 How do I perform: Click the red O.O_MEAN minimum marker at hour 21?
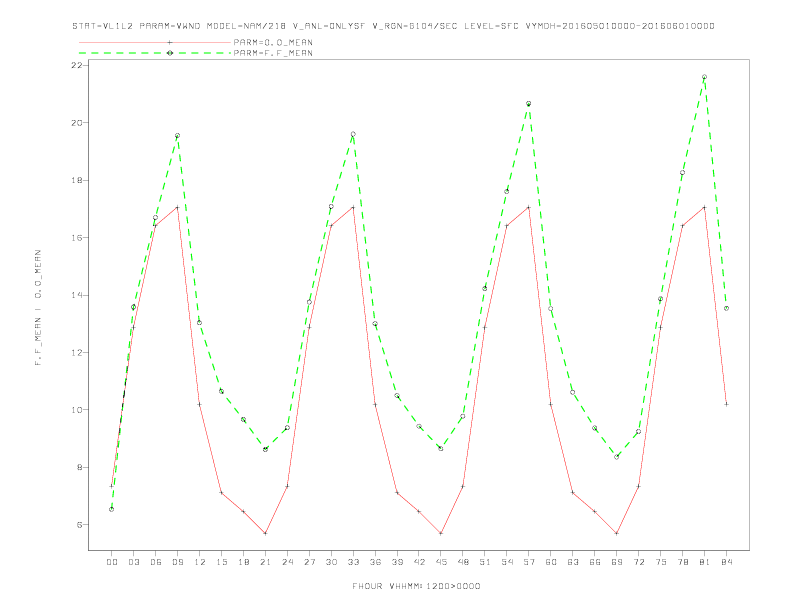(x=265, y=533)
